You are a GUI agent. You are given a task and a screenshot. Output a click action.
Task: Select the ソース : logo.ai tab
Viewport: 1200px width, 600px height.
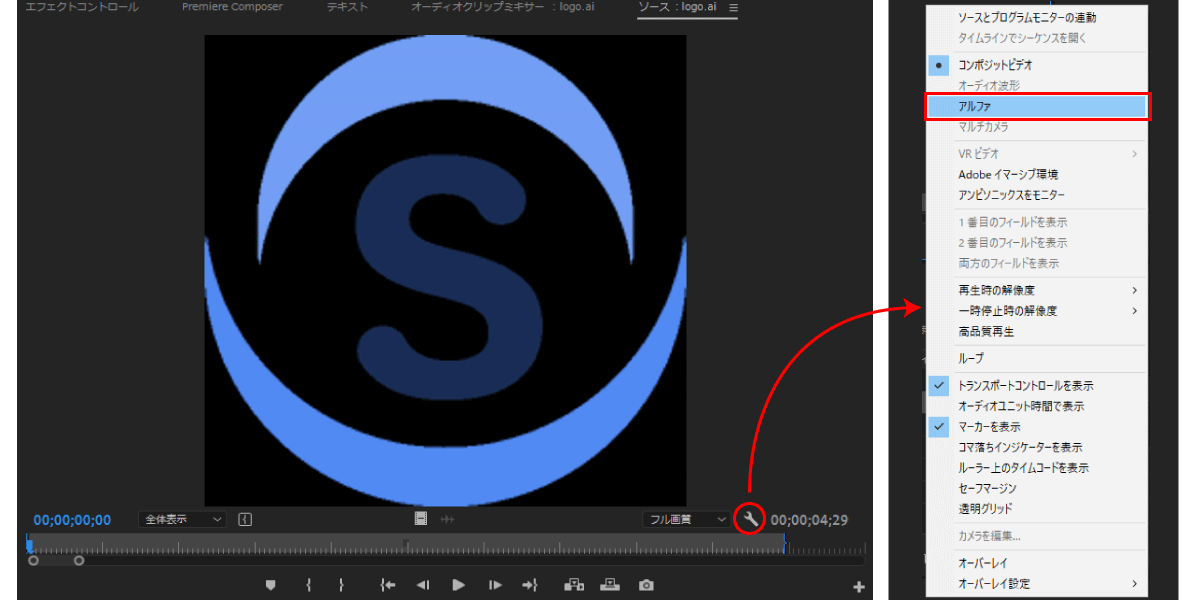678,7
